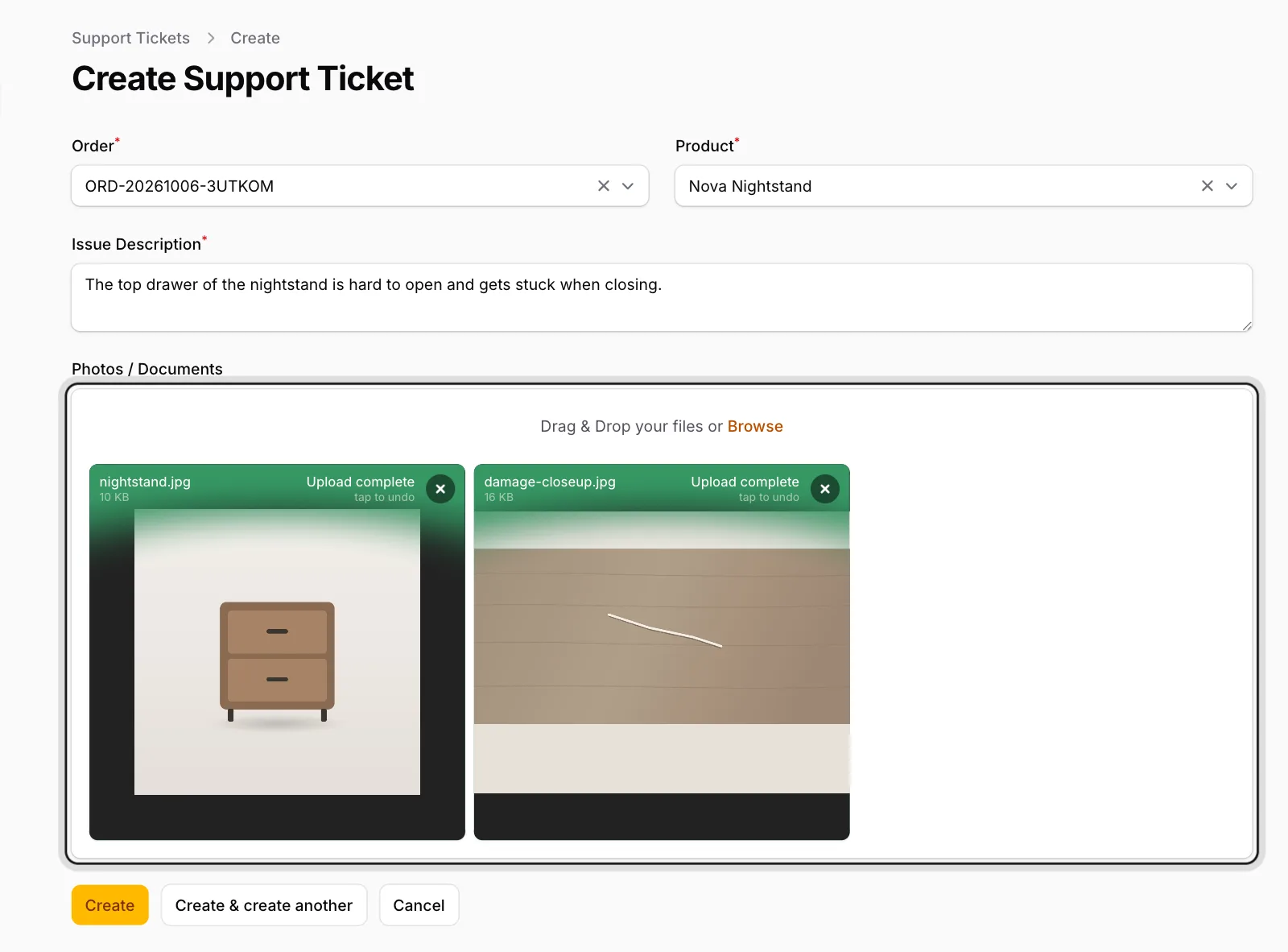Click the nightstand photo thumbnail
Screen dimensions: 1288x952
(x=277, y=652)
